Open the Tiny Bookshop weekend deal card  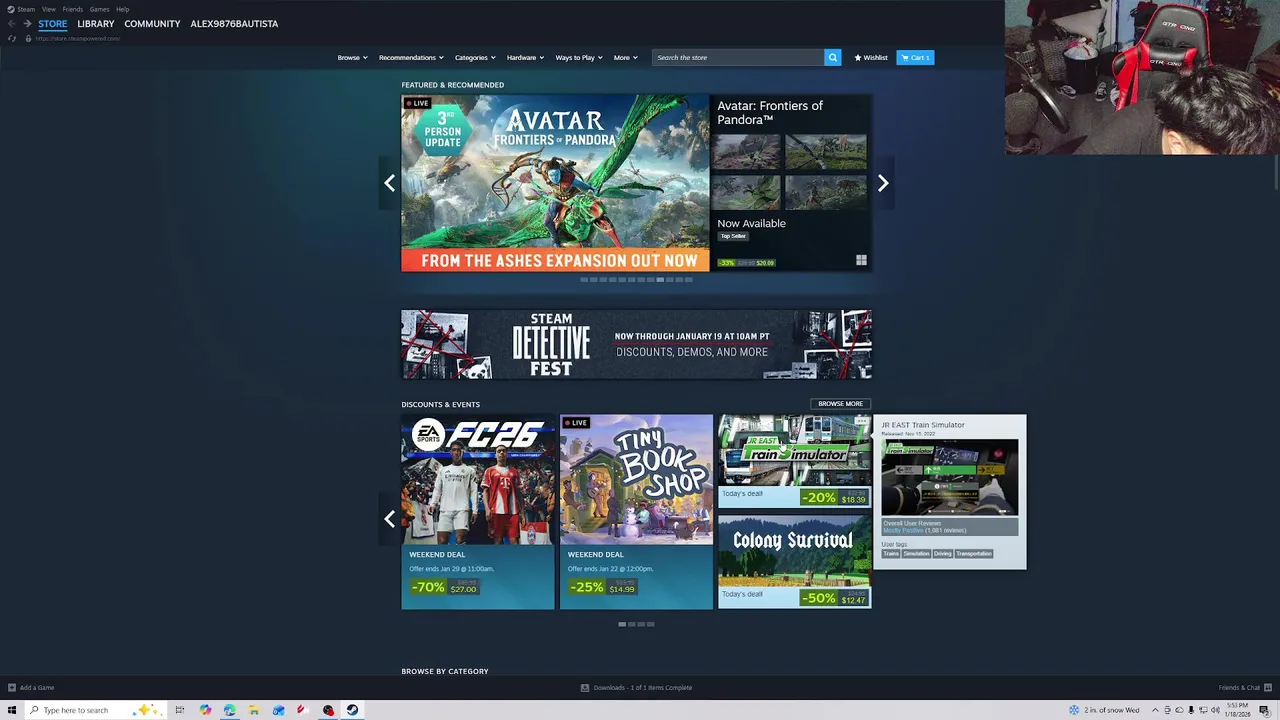(636, 511)
